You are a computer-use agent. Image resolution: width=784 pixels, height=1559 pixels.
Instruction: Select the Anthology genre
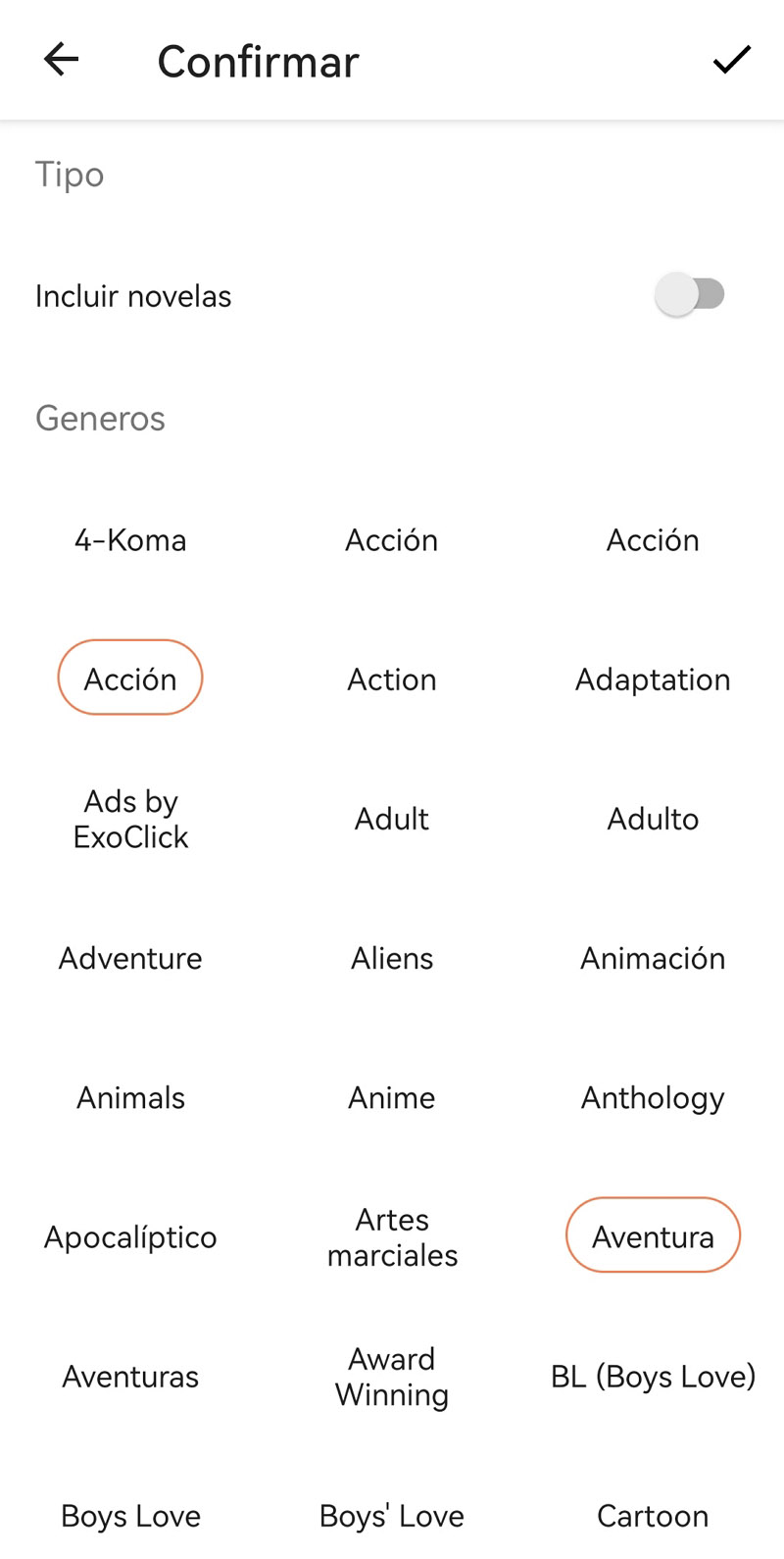click(653, 1097)
